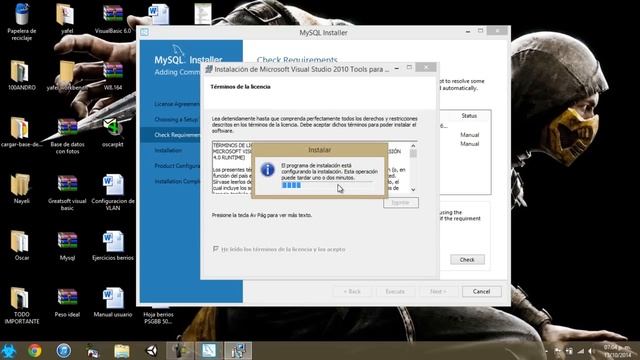Click the Check button in MySQL Installer
The height and width of the screenshot is (360, 640).
pos(467,260)
